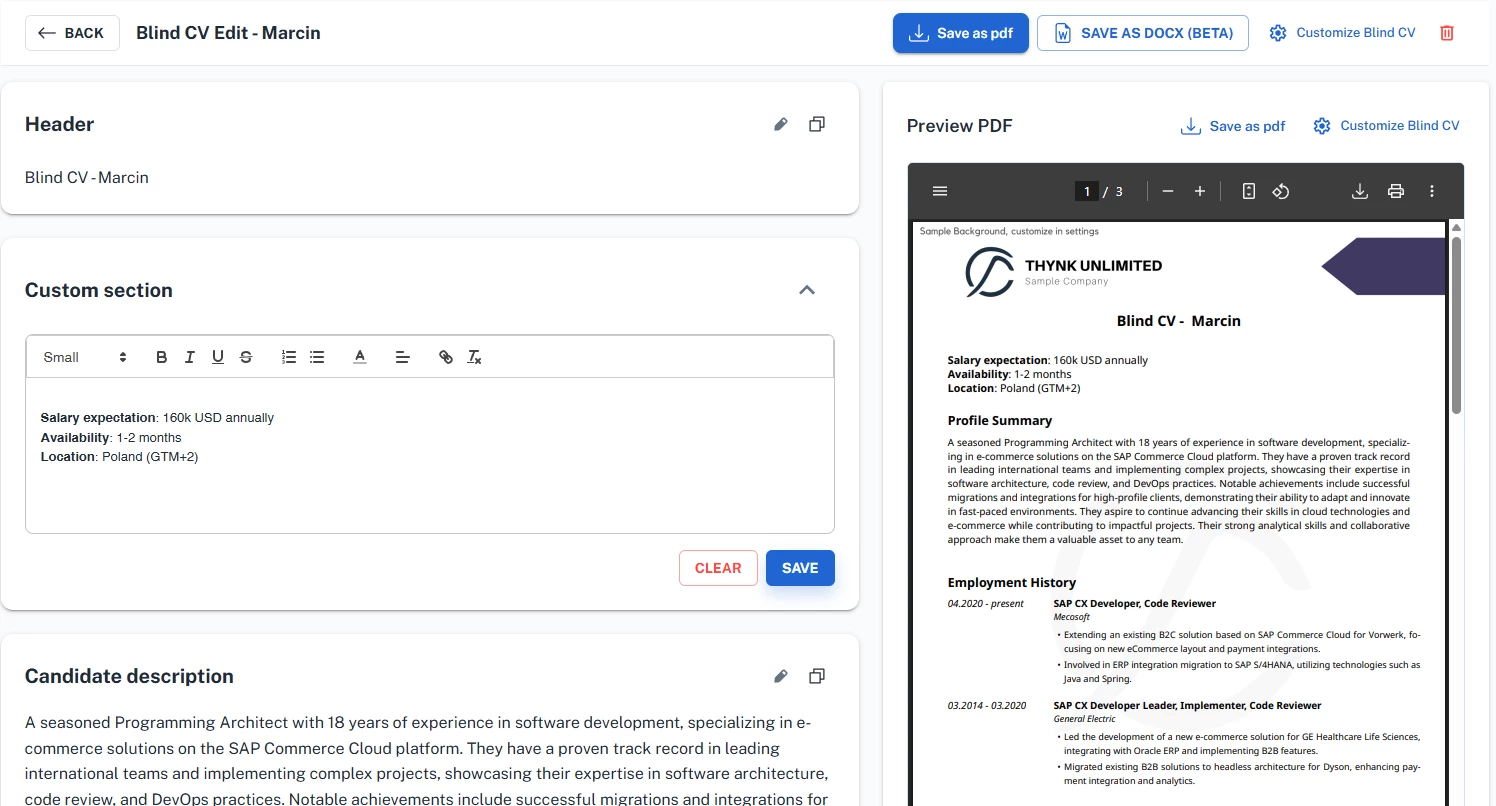Open Customize Blind CV in Preview panel
The height and width of the screenshot is (806, 1496).
(1386, 126)
